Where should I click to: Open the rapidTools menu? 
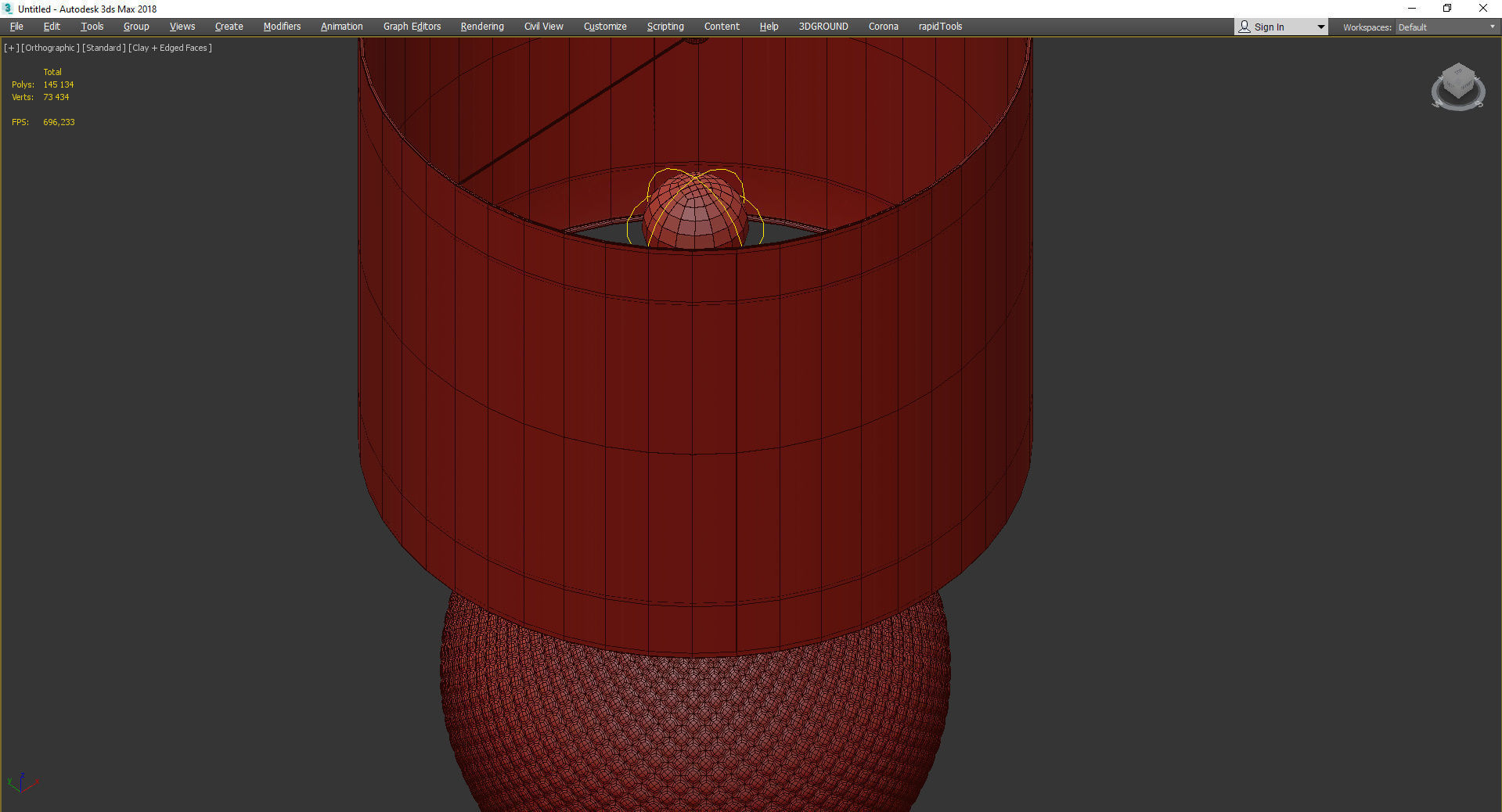(x=940, y=27)
